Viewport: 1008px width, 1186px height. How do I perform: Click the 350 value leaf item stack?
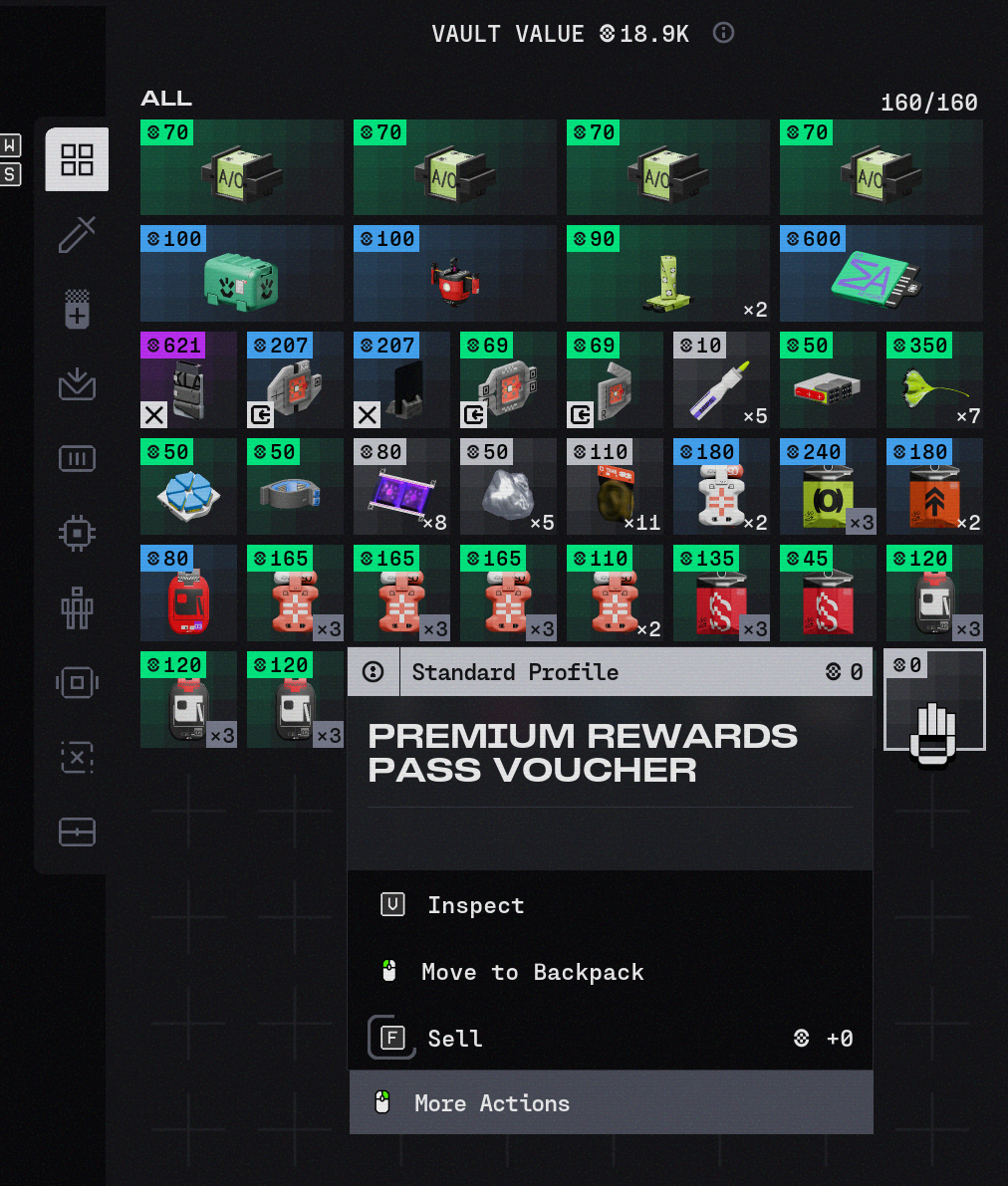(934, 379)
